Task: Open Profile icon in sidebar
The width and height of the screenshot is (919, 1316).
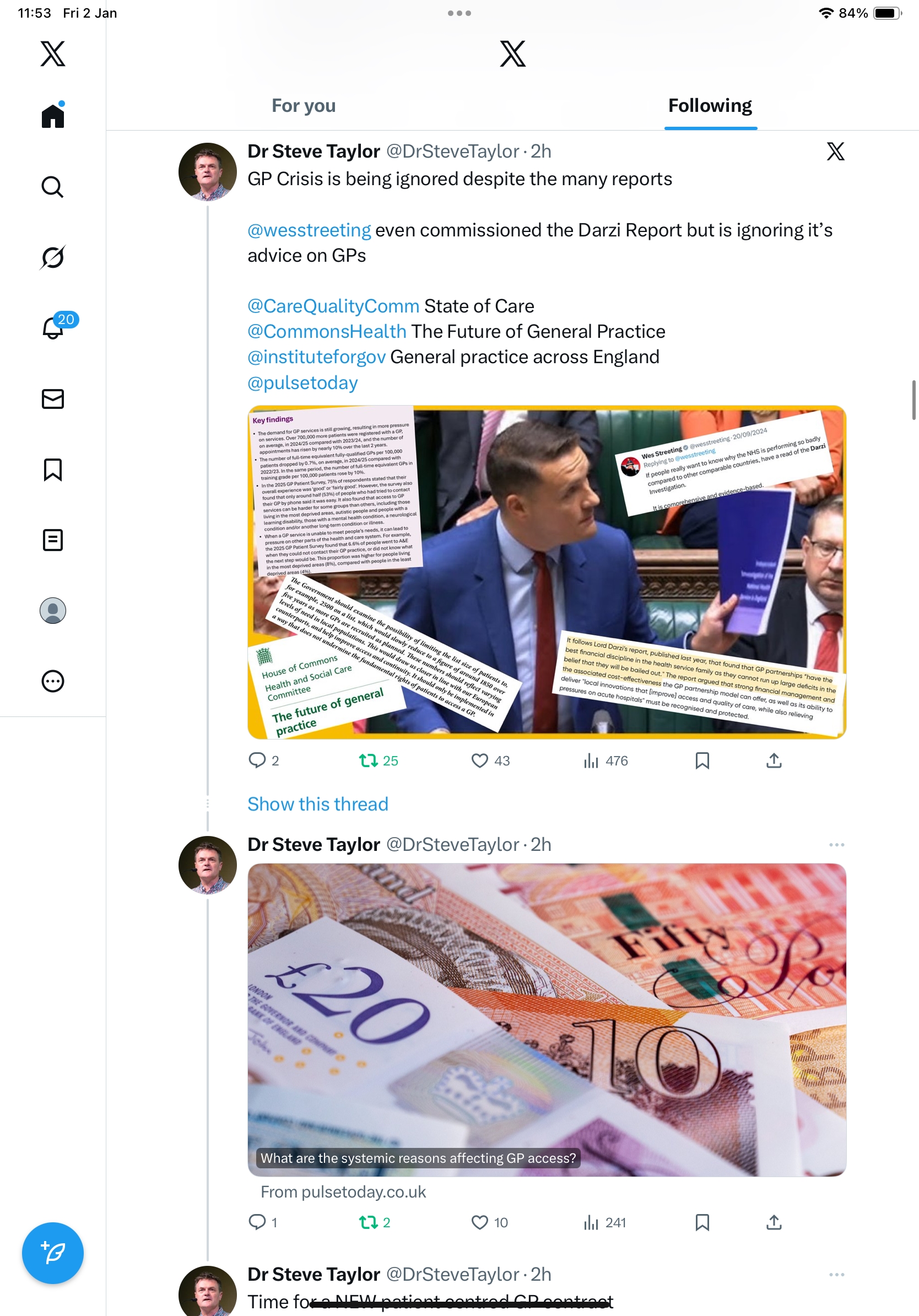Action: click(53, 611)
